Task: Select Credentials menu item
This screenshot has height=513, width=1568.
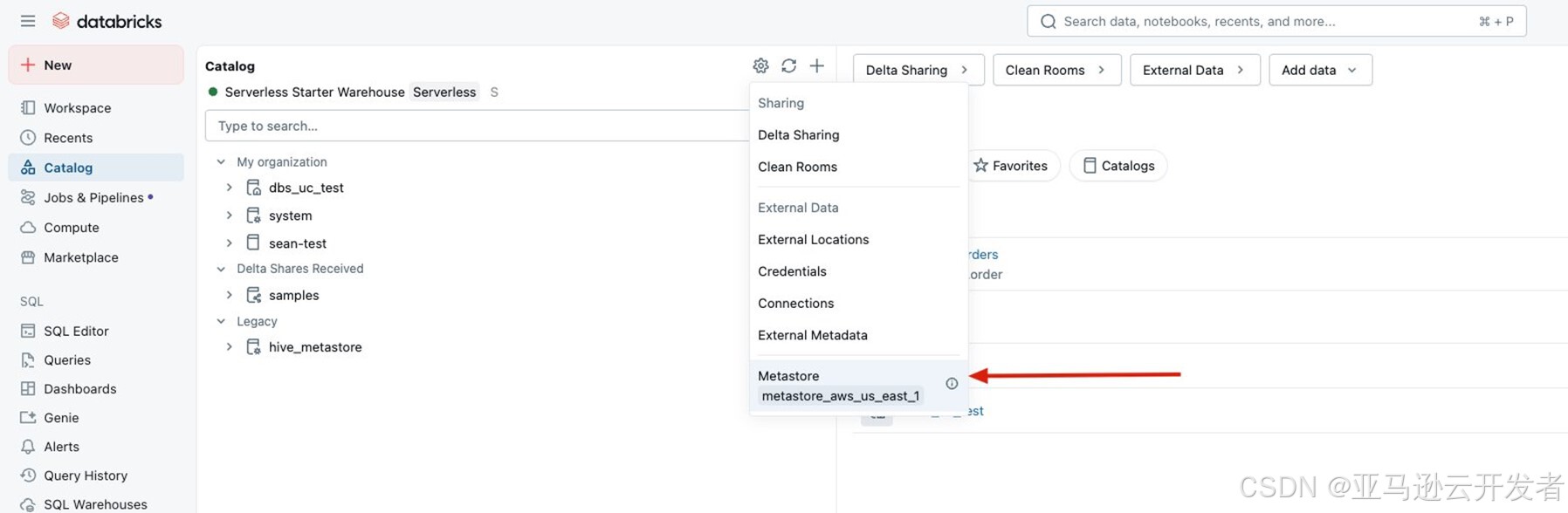Action: pos(858,271)
